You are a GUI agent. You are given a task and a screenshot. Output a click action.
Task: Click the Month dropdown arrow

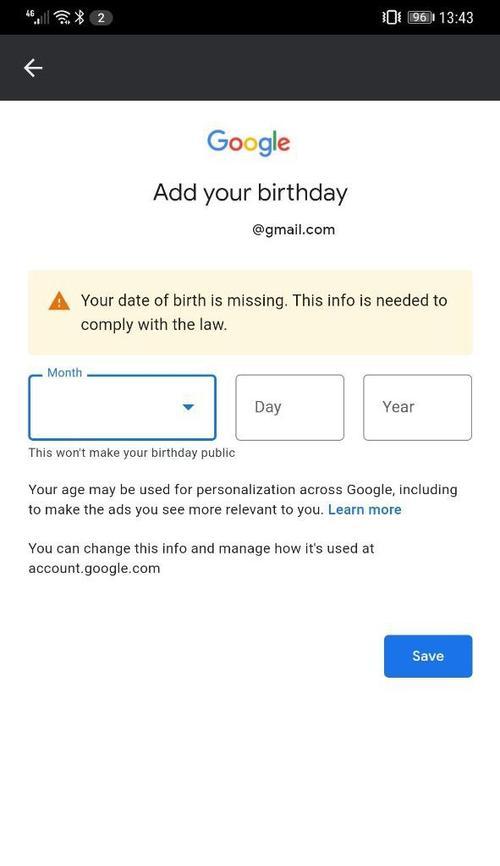coord(188,407)
